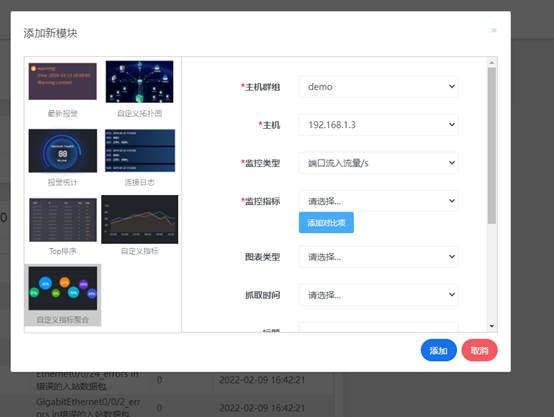554x417 pixels.
Task: Open the 图表类型 dropdown
Action: 378,257
